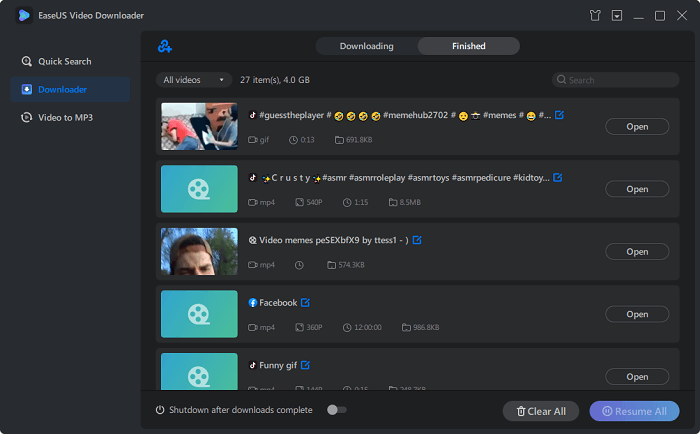Click the guesstheplayer video thumbnail
This screenshot has width=700, height=434.
[199, 126]
